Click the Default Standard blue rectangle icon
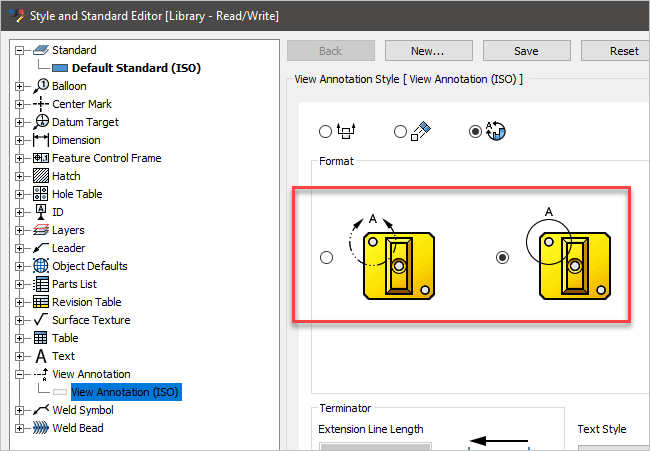Viewport: 650px width, 451px height. (x=60, y=68)
